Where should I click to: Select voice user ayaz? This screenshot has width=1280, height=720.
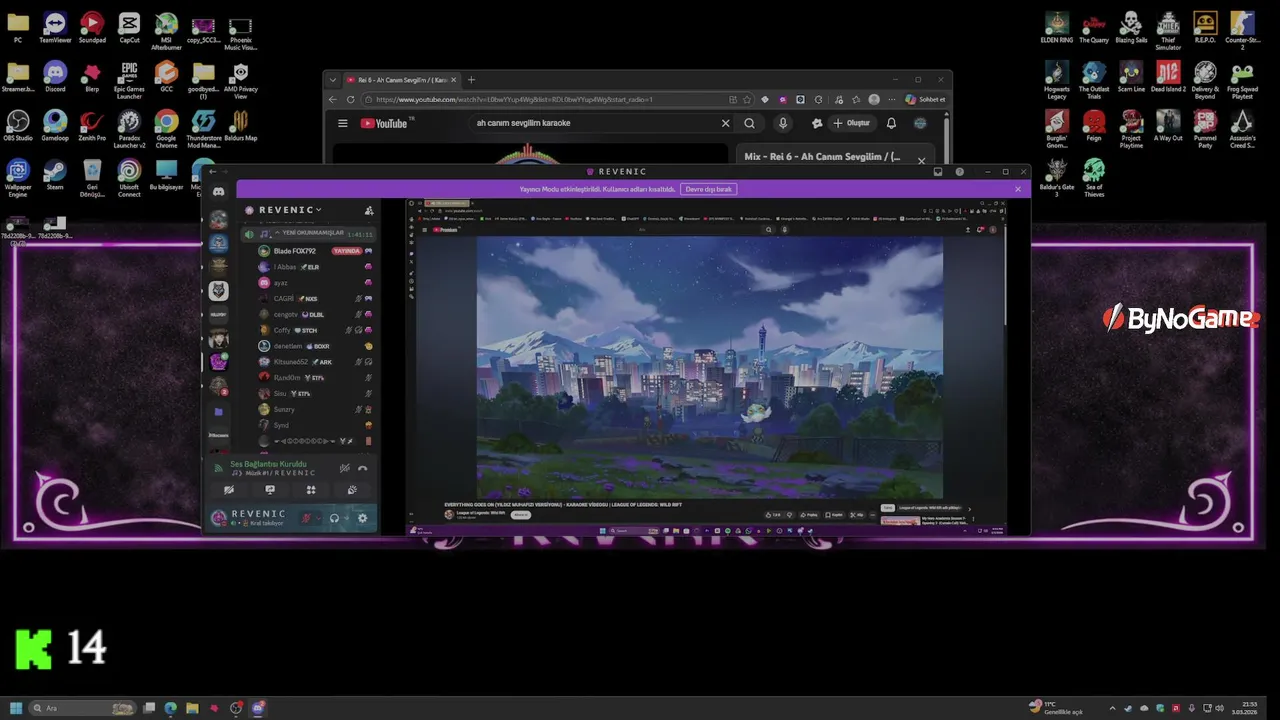tap(308, 283)
